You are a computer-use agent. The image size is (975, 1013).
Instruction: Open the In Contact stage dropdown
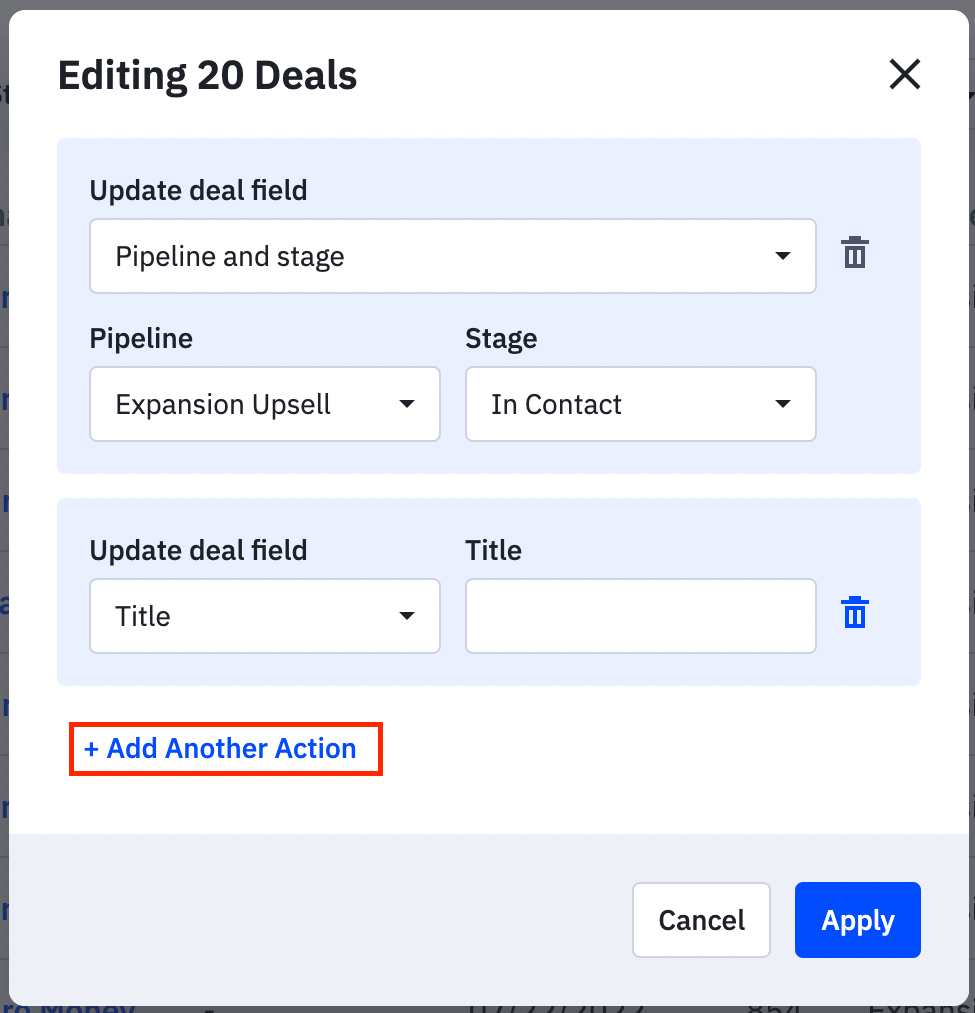(x=640, y=404)
